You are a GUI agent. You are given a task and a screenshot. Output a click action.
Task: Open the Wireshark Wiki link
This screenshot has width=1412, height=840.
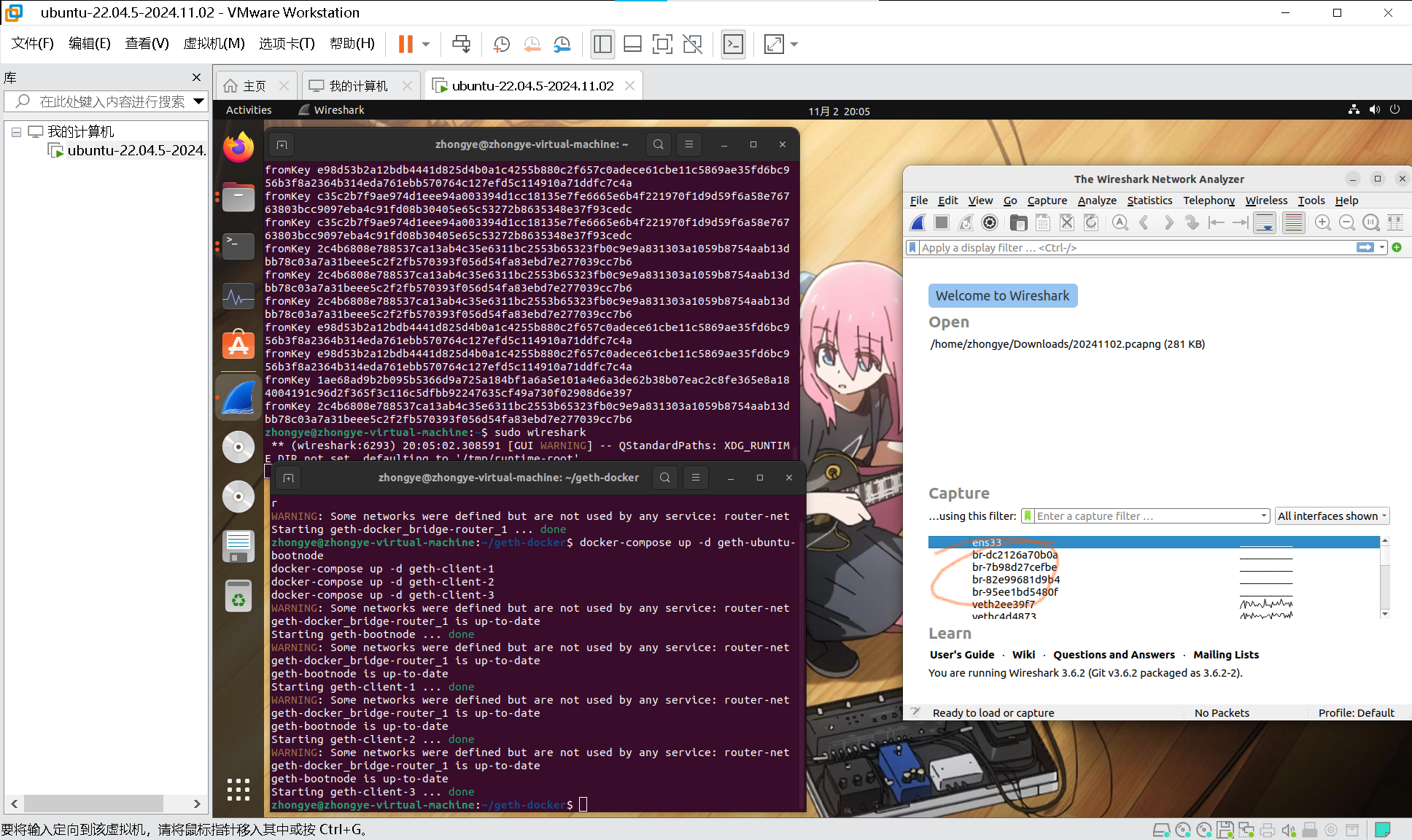pyautogui.click(x=1023, y=655)
